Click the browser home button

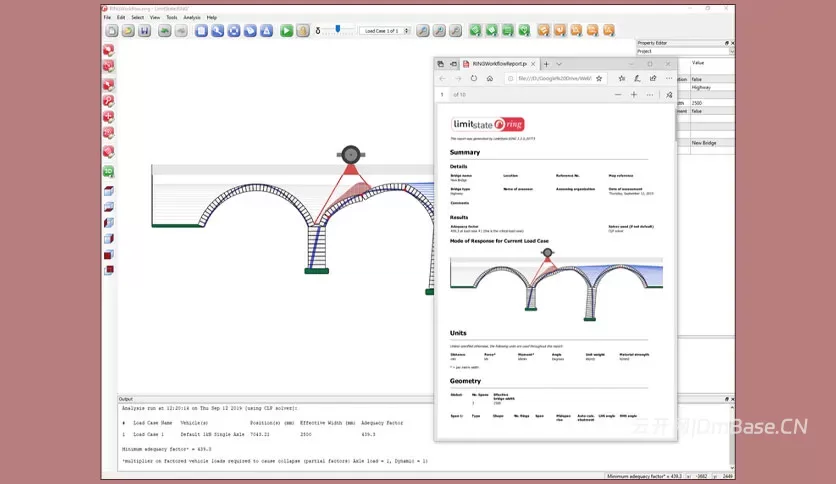pos(489,78)
